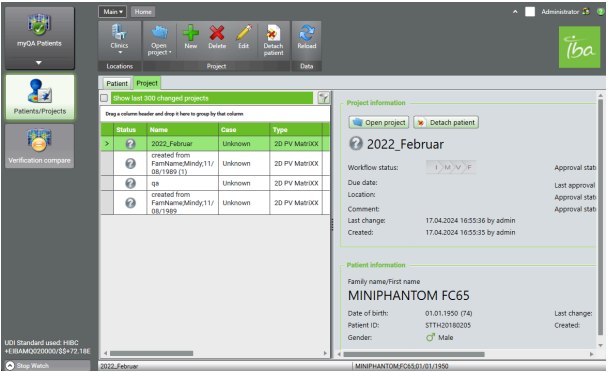Click the project list scroll-left arrow
This screenshot has width=608, height=372.
pyautogui.click(x=105, y=353)
